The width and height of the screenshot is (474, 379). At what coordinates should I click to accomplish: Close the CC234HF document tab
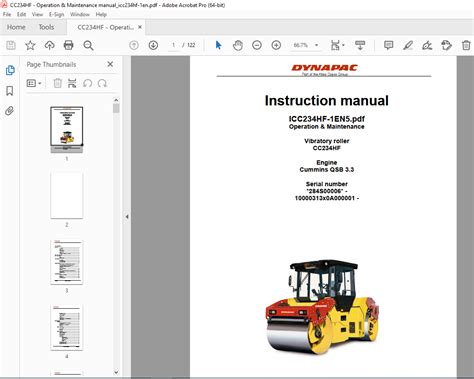140,27
